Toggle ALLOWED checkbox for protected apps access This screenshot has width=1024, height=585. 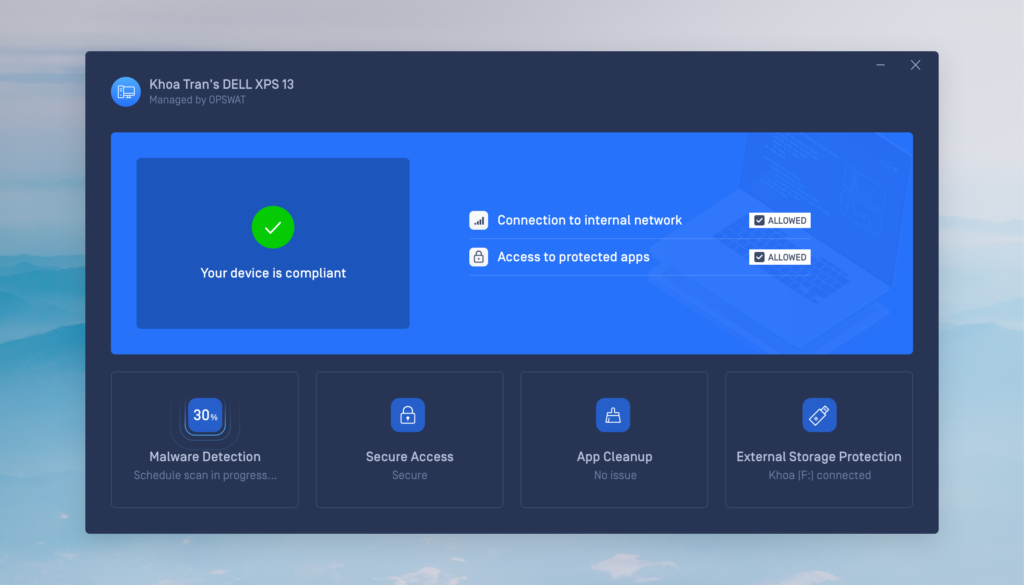(759, 257)
